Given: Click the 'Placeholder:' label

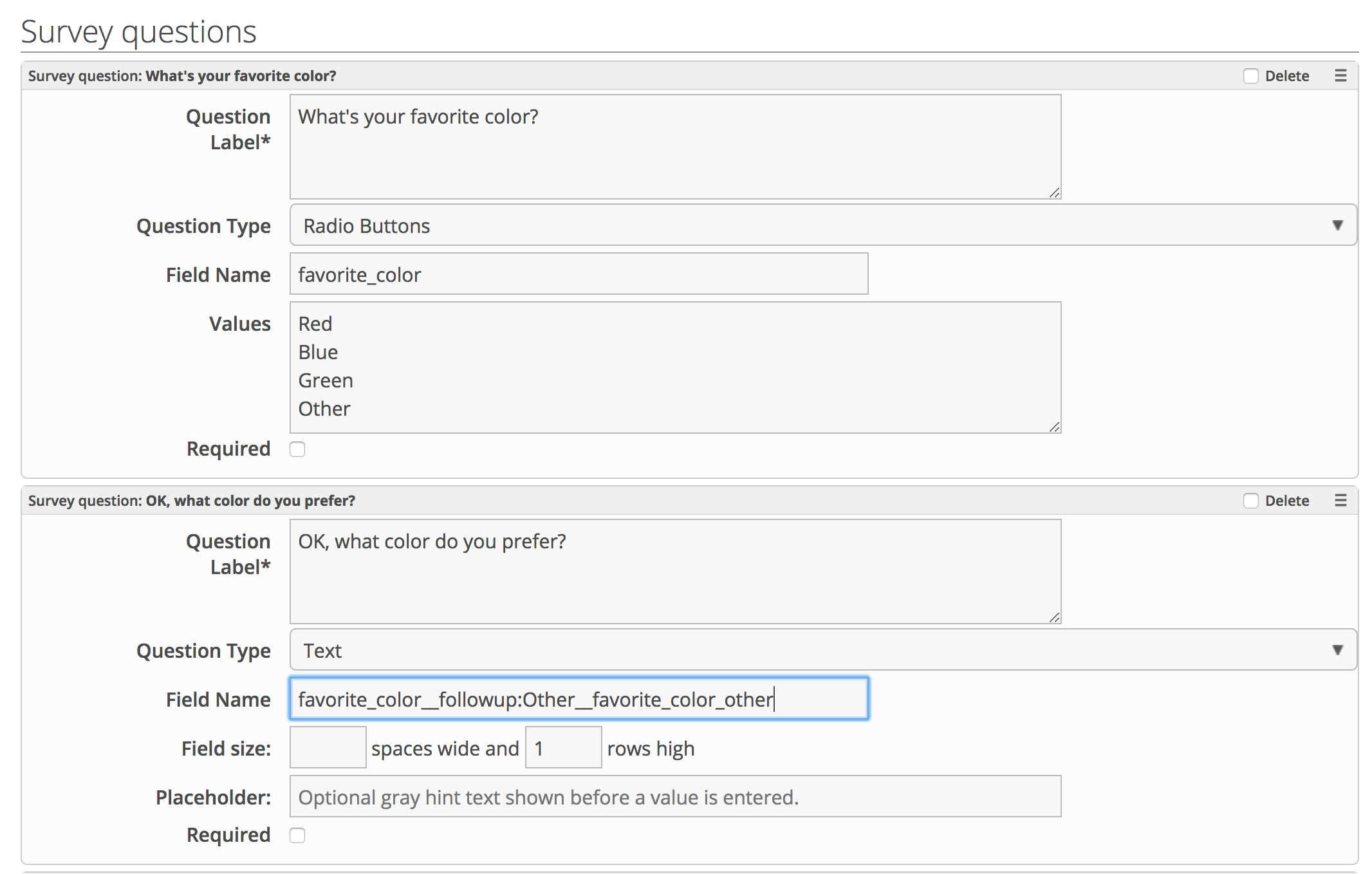Looking at the screenshot, I should (x=214, y=797).
